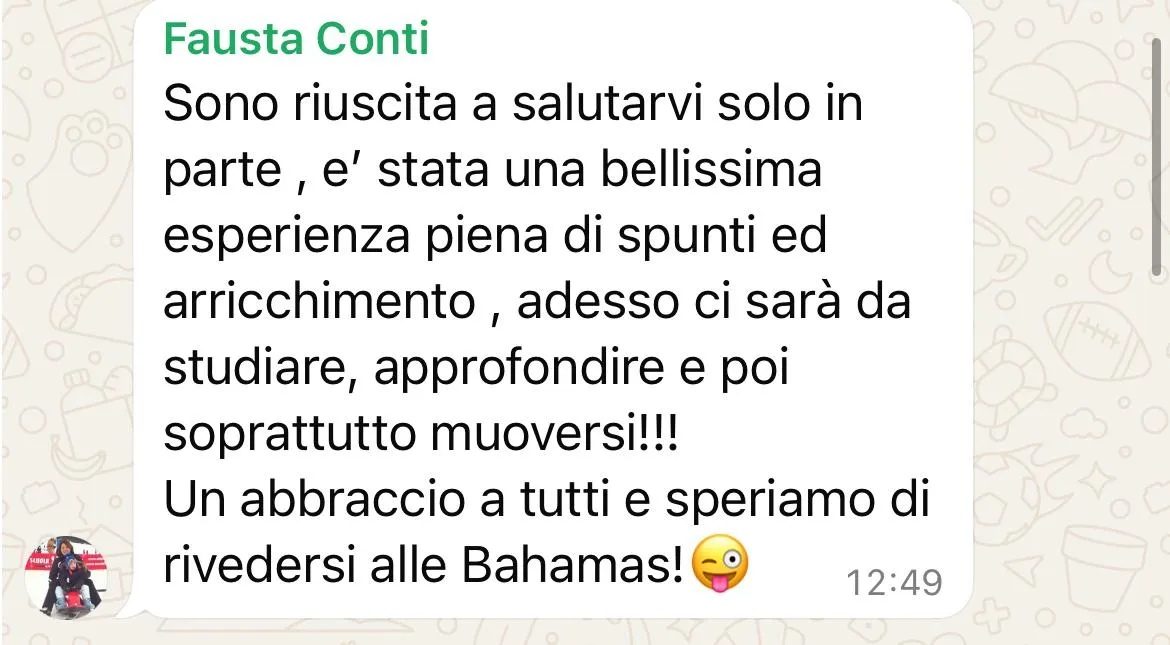
Task: Click the 12:49 message timestamp
Action: 894,582
